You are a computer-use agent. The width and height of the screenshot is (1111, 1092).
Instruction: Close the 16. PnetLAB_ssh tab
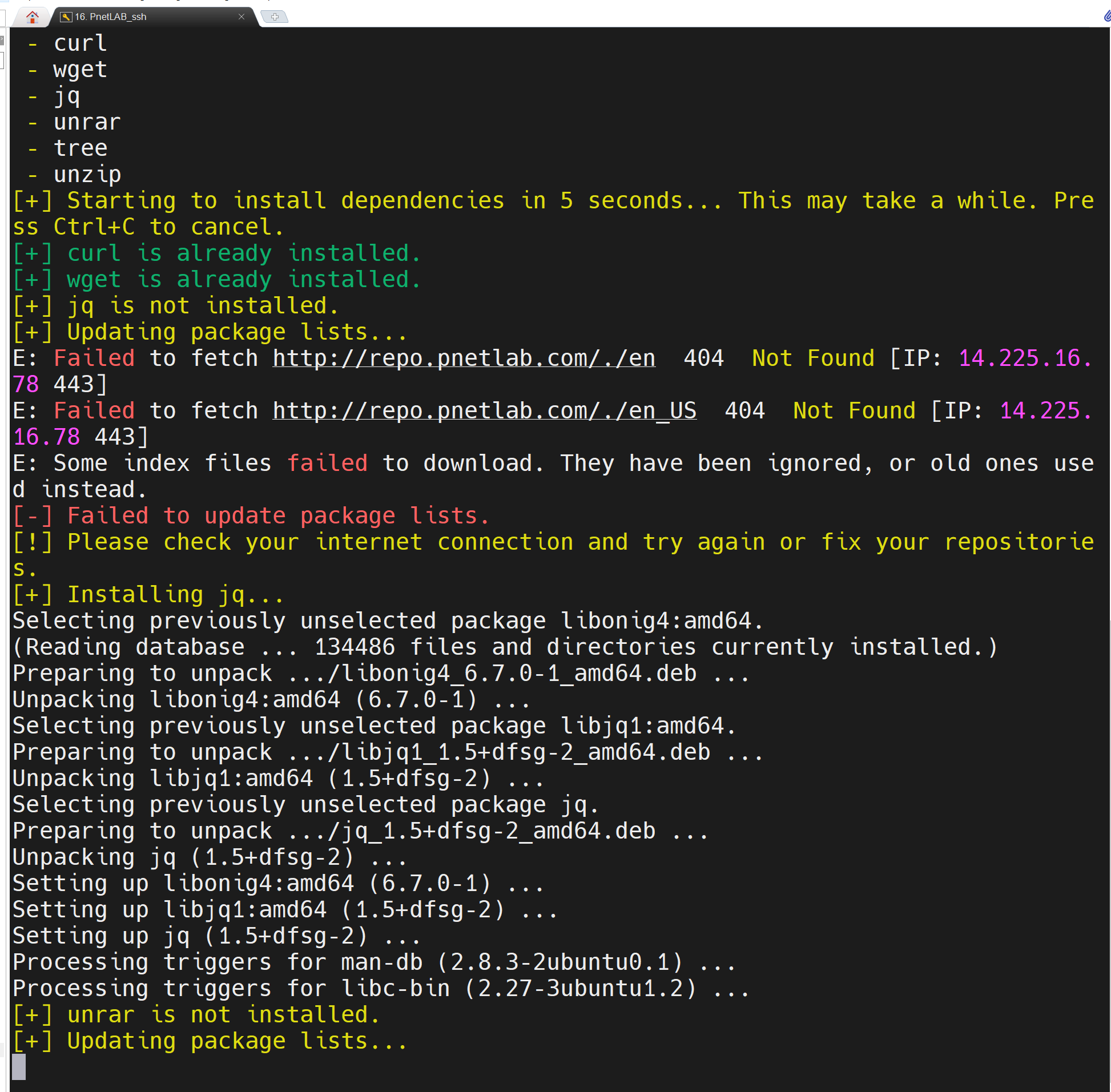(x=241, y=17)
